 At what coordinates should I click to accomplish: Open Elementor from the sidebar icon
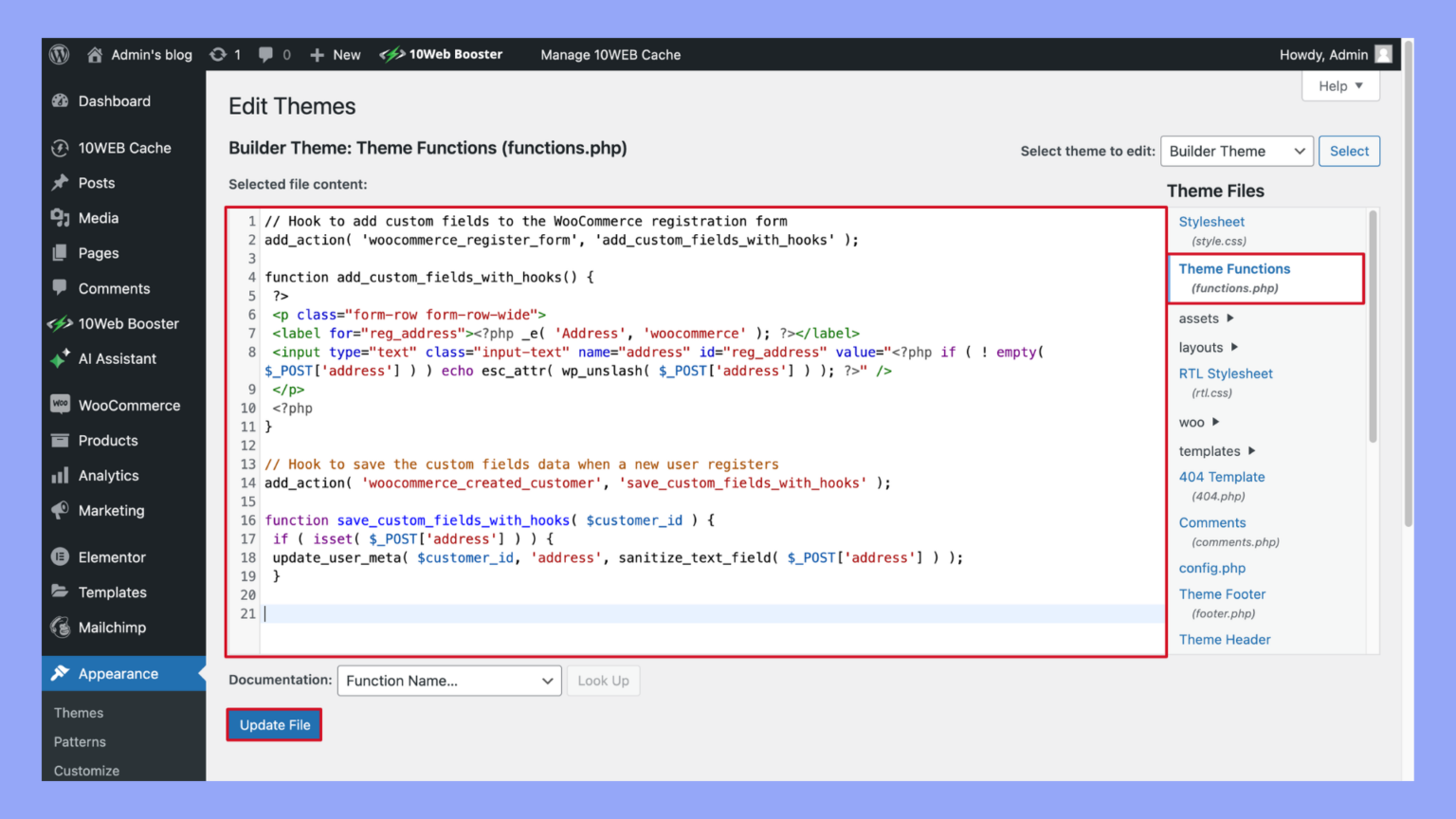pos(61,556)
